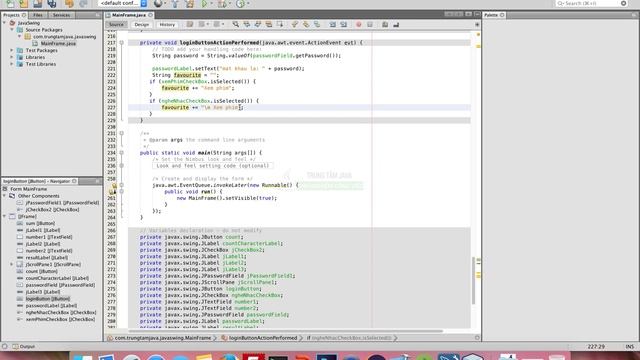Click the New File toolbar icon
640x360 pixels.
10,4
